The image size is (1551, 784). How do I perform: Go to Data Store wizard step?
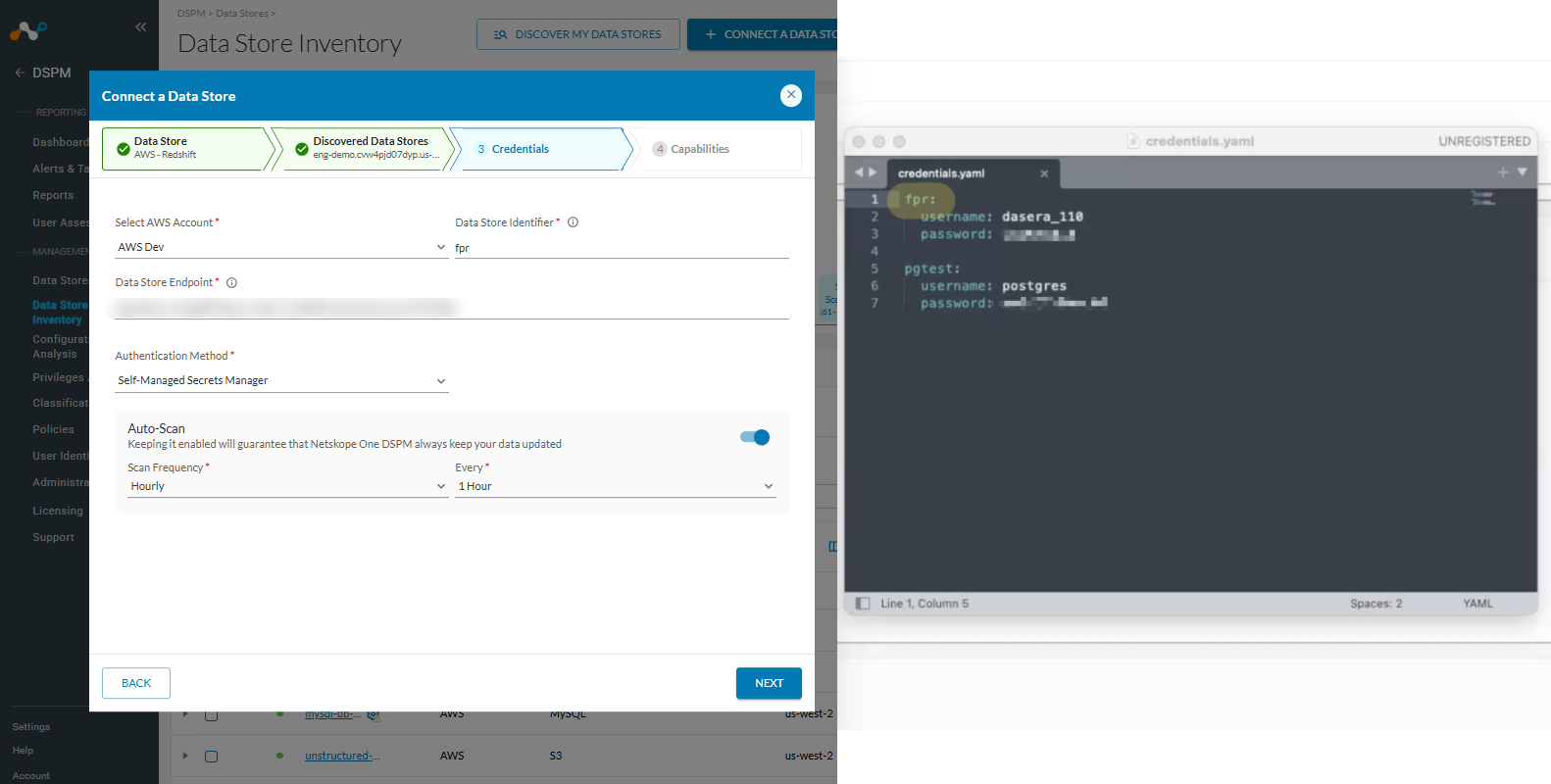pos(184,149)
